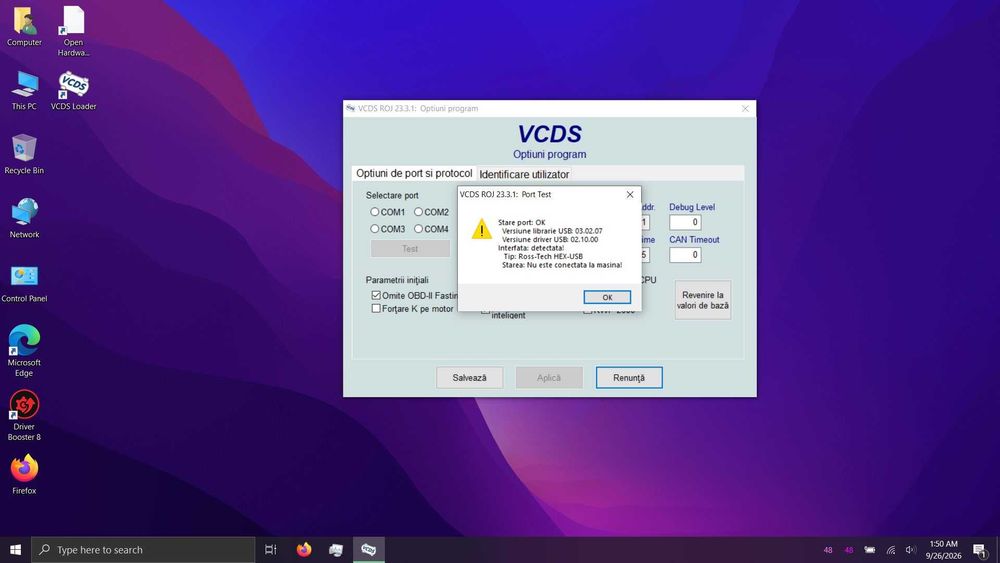Open the Windows Start menu
The height and width of the screenshot is (563, 1000).
[x=15, y=550]
